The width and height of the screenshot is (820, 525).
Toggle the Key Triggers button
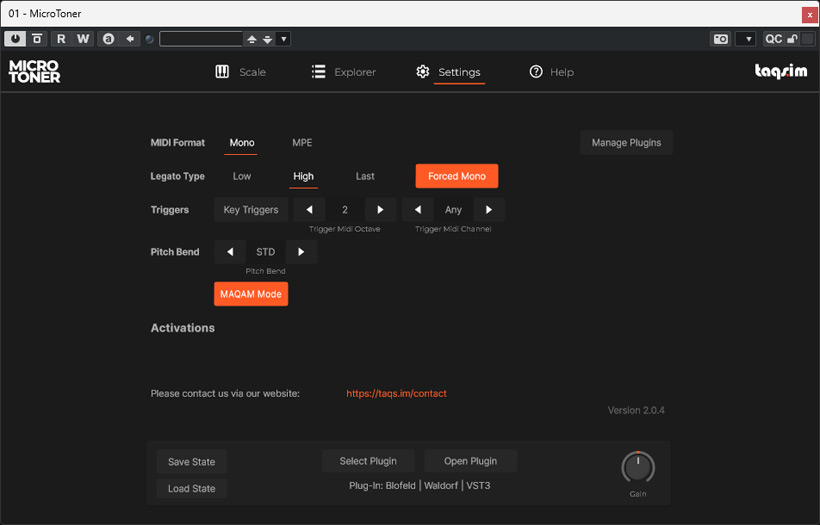251,210
